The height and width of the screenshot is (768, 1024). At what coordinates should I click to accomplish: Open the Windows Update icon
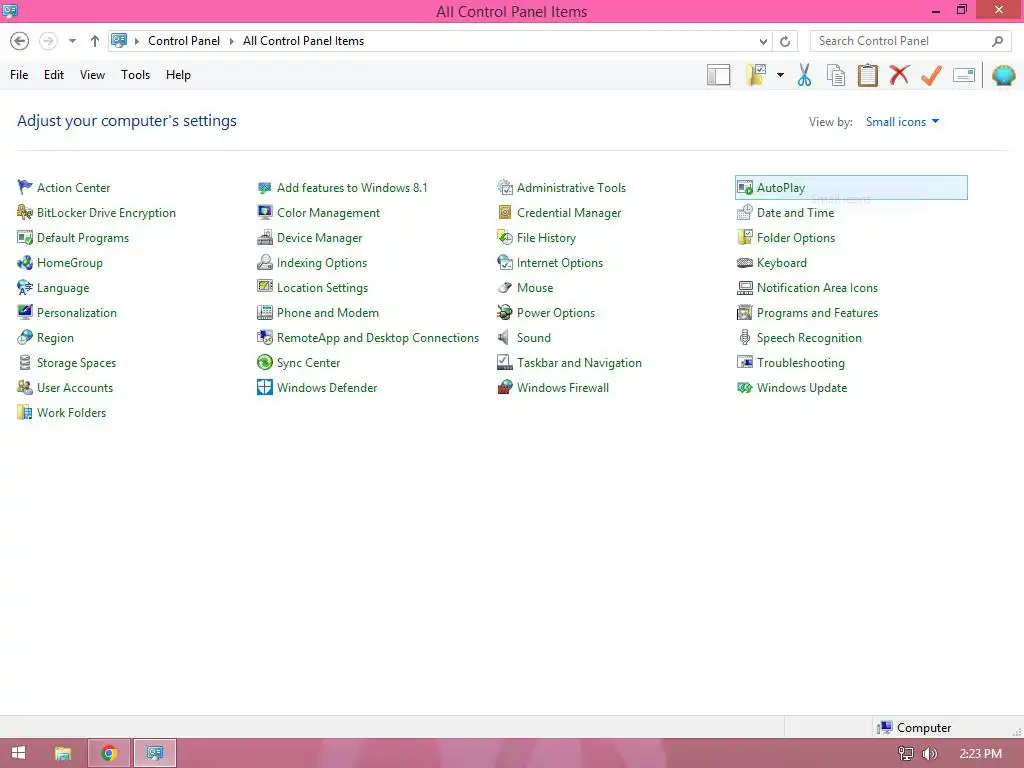click(x=744, y=387)
